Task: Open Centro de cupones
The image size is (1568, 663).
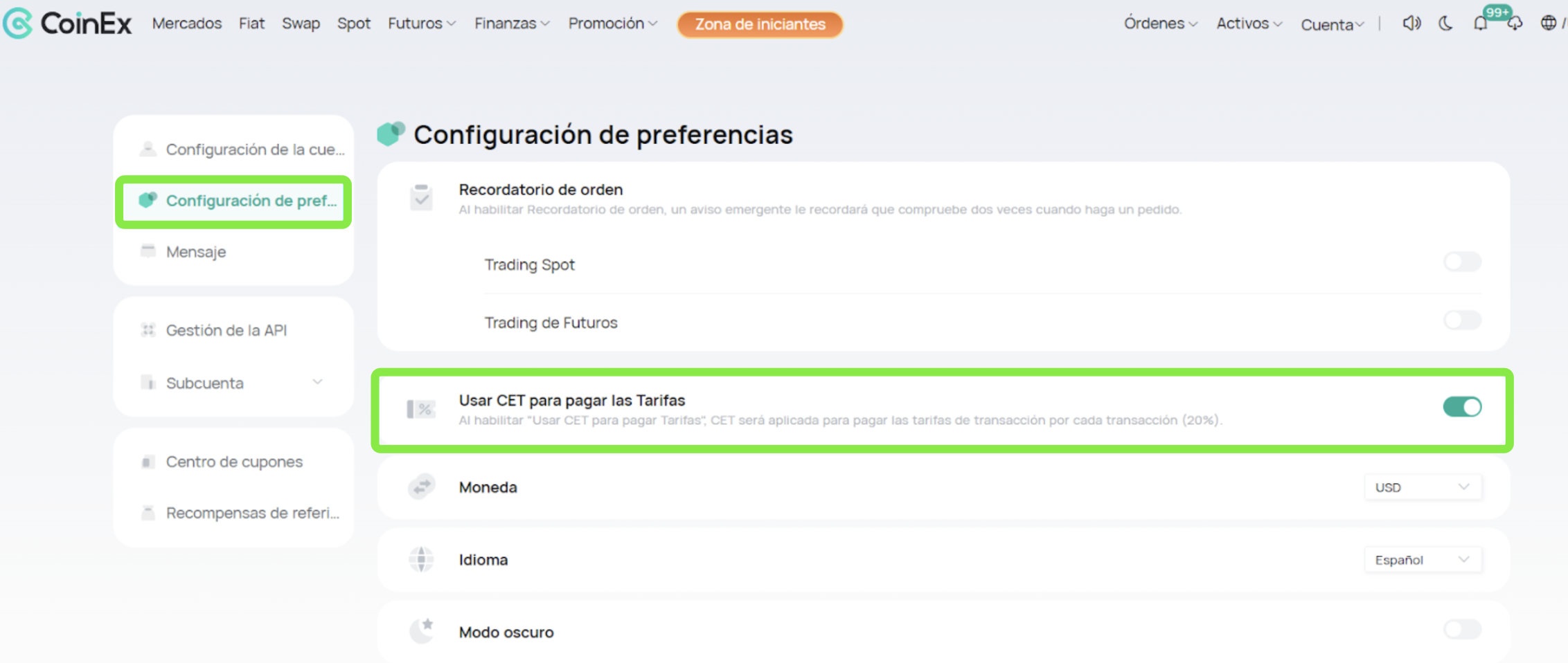Action: point(234,462)
